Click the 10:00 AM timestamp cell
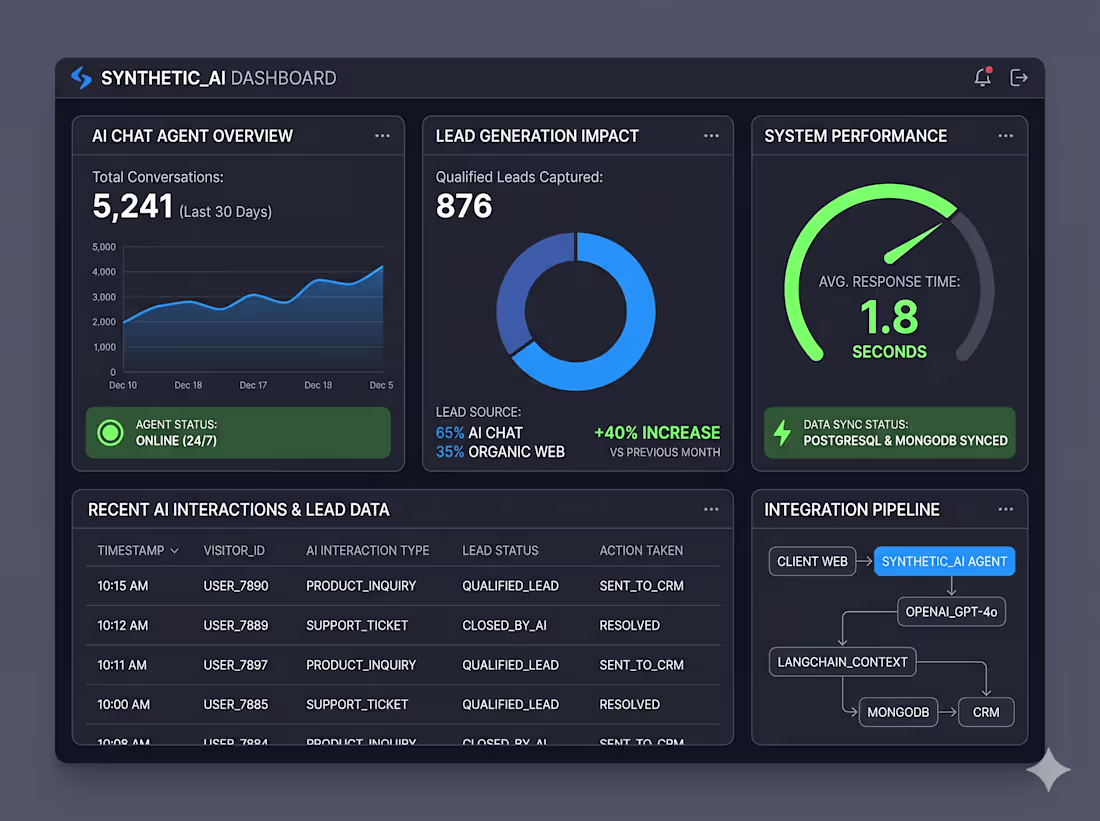The width and height of the screenshot is (1100, 821). coord(123,705)
